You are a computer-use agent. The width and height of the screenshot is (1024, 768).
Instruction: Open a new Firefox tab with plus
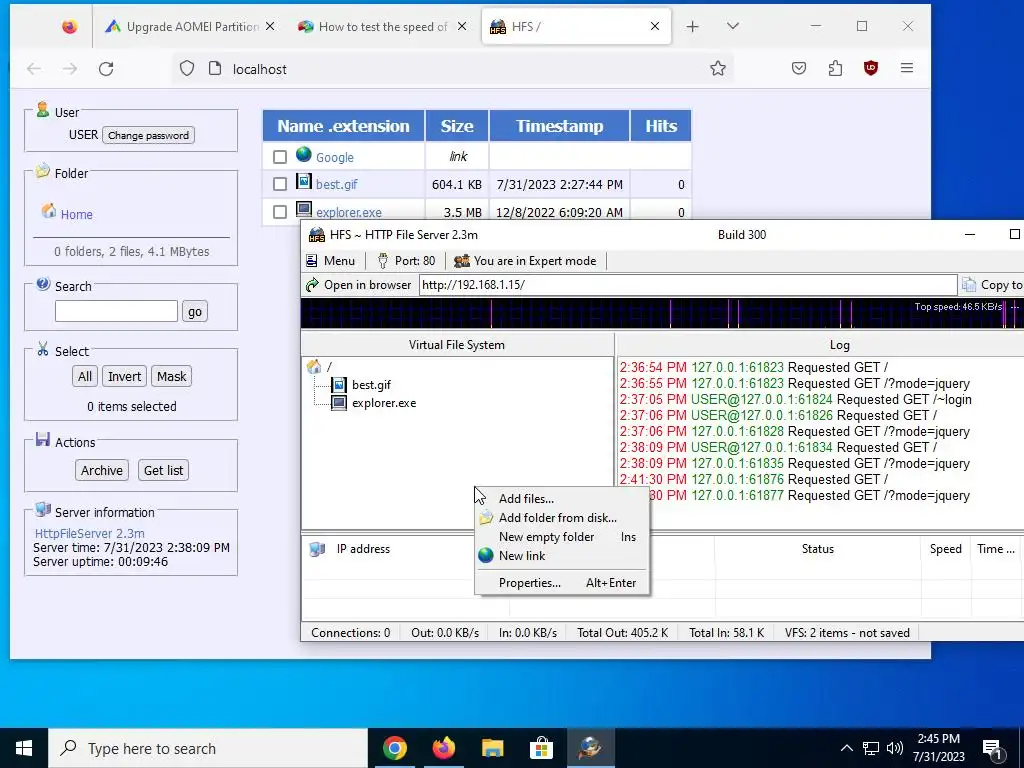coord(693,26)
